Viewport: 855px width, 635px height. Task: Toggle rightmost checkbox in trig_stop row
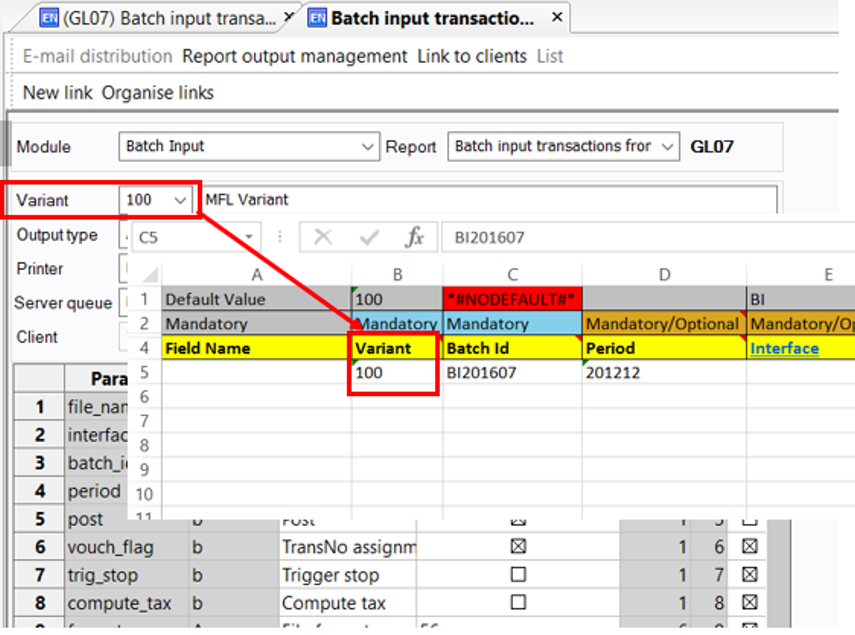pyautogui.click(x=749, y=575)
